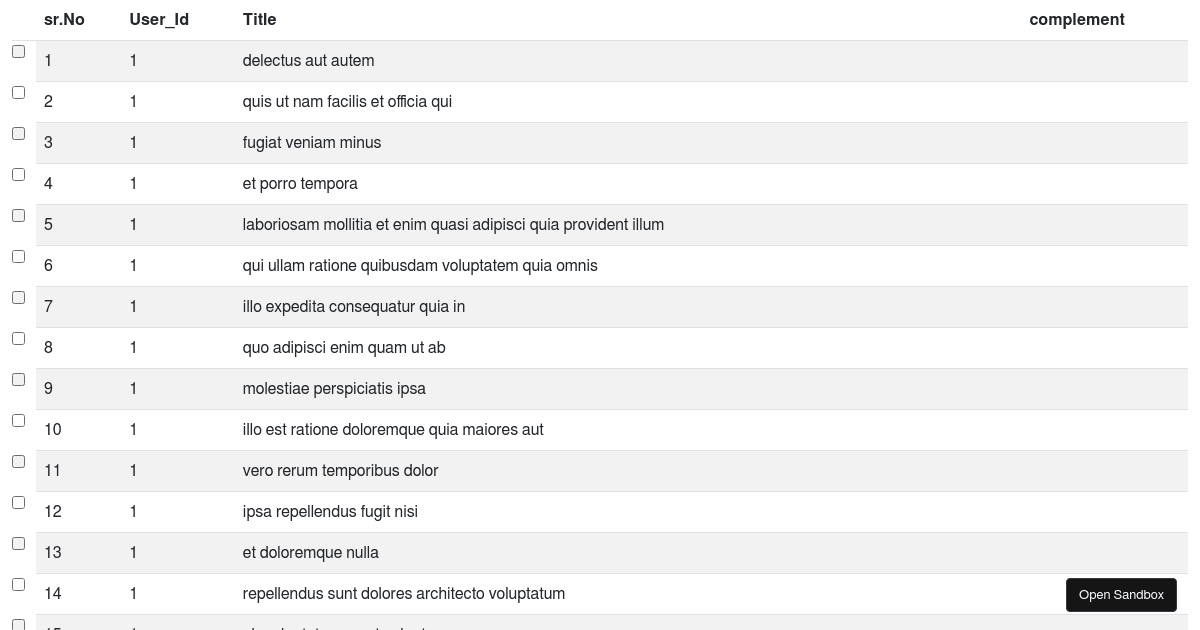The width and height of the screenshot is (1200, 630).
Task: Click the 'complement' column header
Action: pos(1077,19)
